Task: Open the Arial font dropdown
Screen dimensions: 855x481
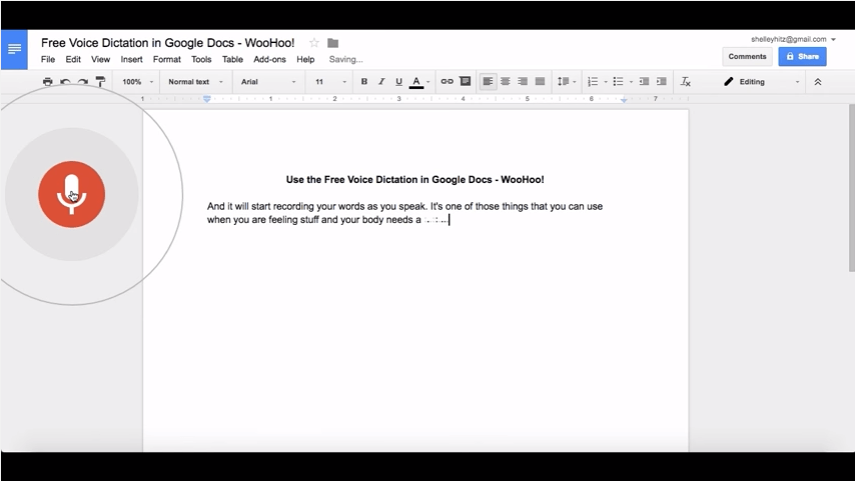Action: (x=268, y=82)
